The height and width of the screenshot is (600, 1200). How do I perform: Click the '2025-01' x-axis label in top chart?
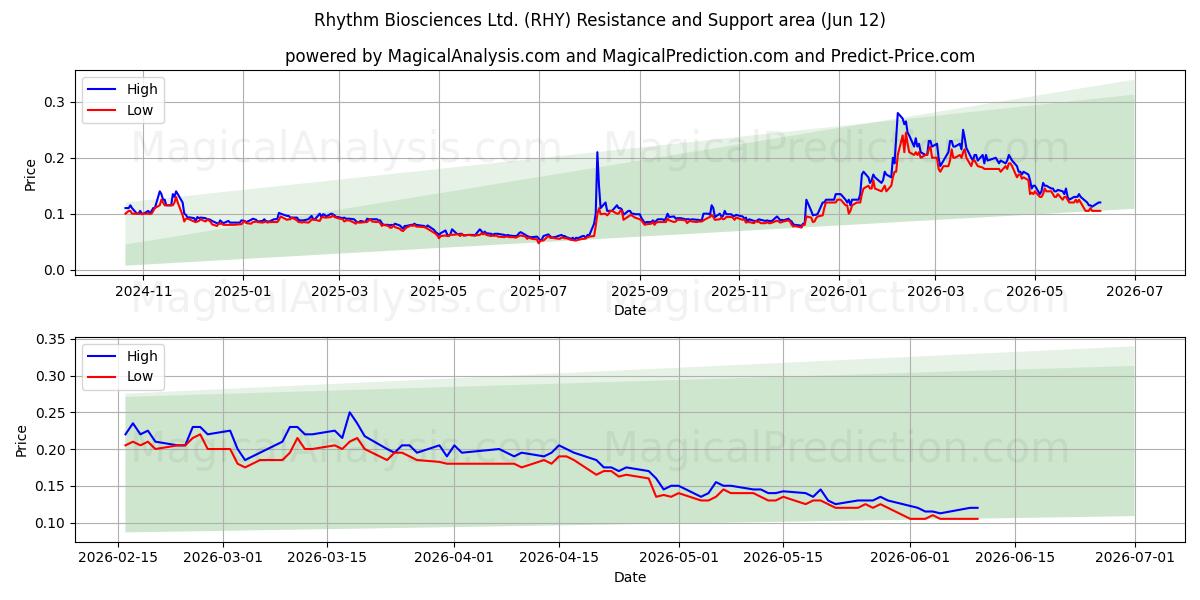(x=244, y=290)
